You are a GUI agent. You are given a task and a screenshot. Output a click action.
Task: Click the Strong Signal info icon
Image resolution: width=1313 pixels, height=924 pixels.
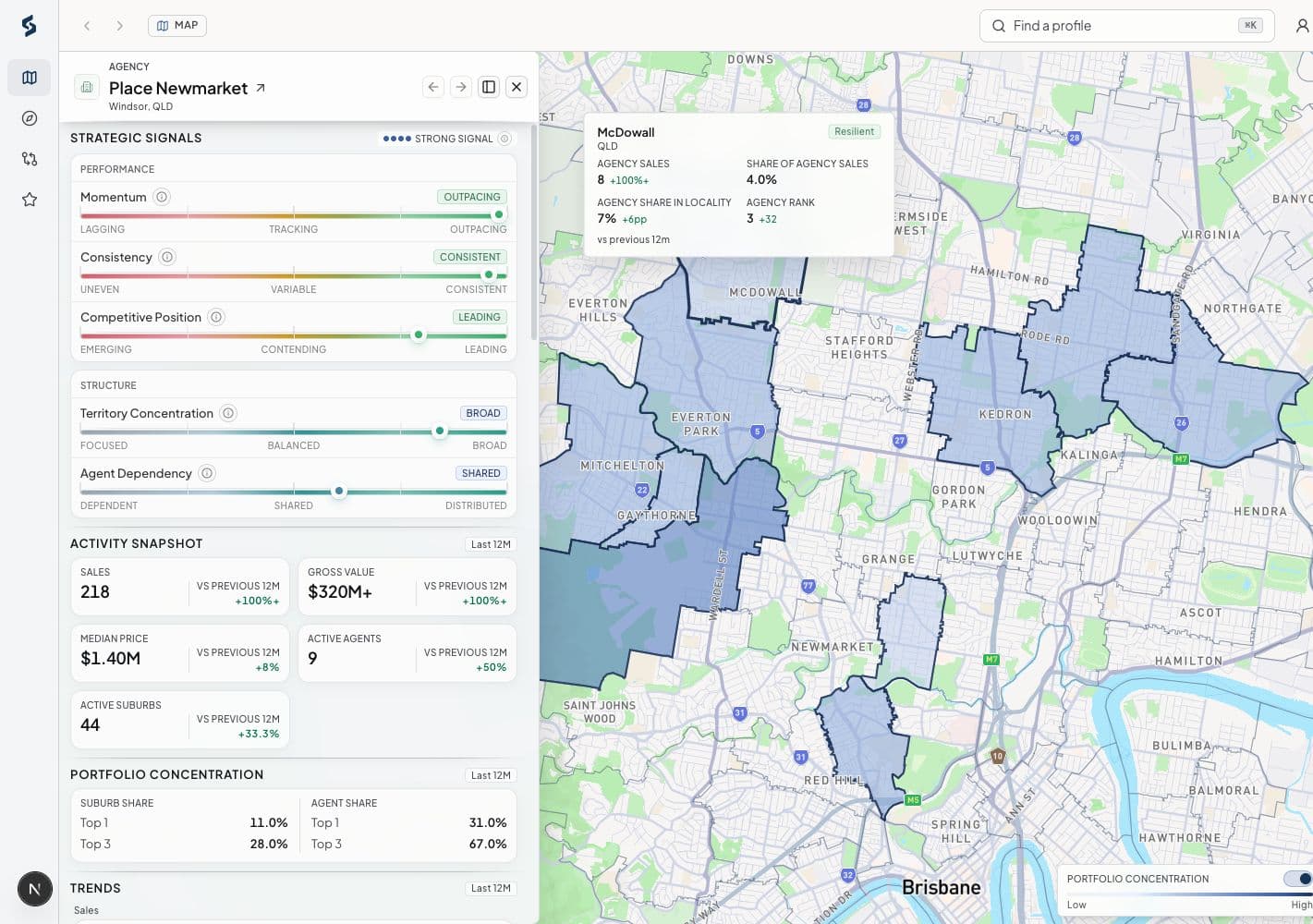point(505,139)
